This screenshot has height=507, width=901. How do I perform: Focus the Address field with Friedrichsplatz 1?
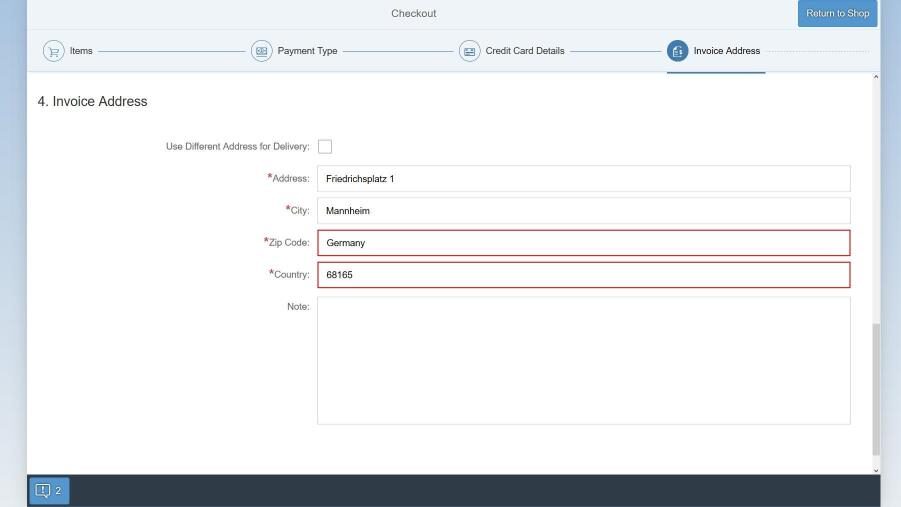583,179
